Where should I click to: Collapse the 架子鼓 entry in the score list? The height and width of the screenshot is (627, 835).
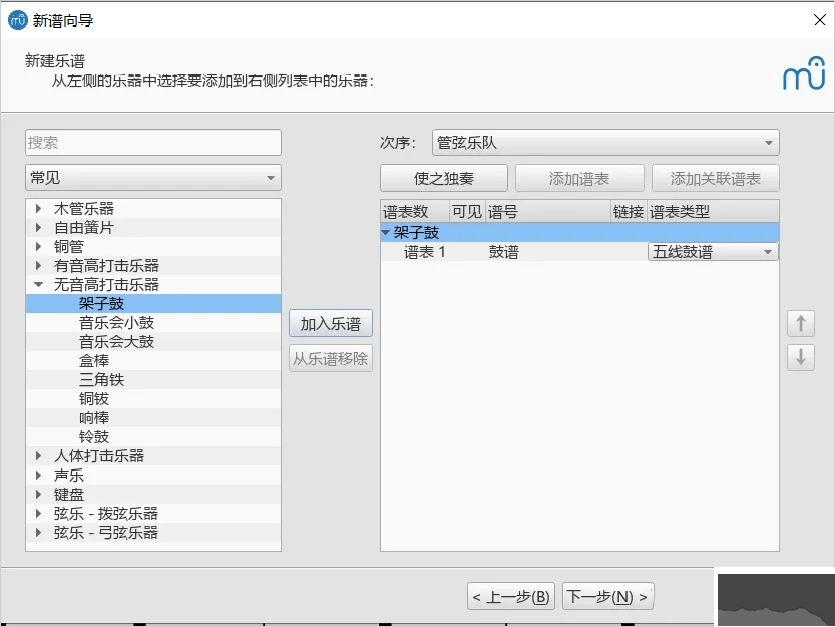coord(386,232)
